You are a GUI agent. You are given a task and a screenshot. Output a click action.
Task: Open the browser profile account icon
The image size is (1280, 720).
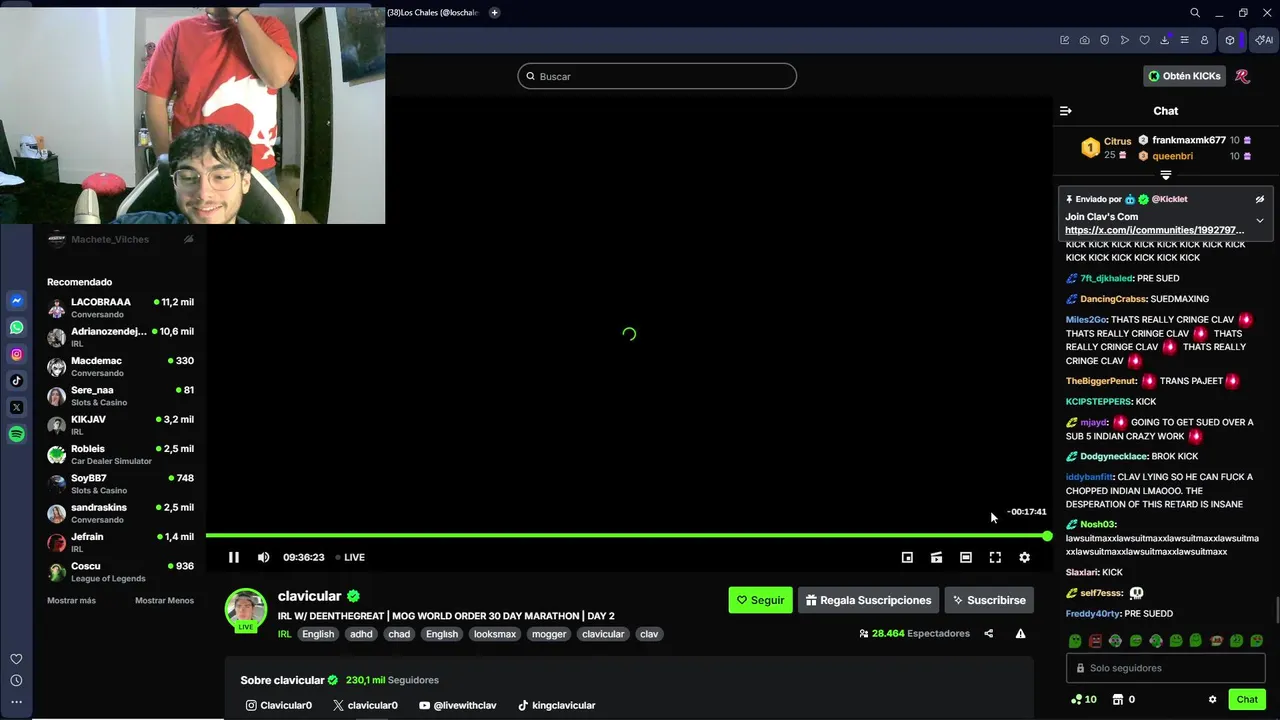(1205, 40)
